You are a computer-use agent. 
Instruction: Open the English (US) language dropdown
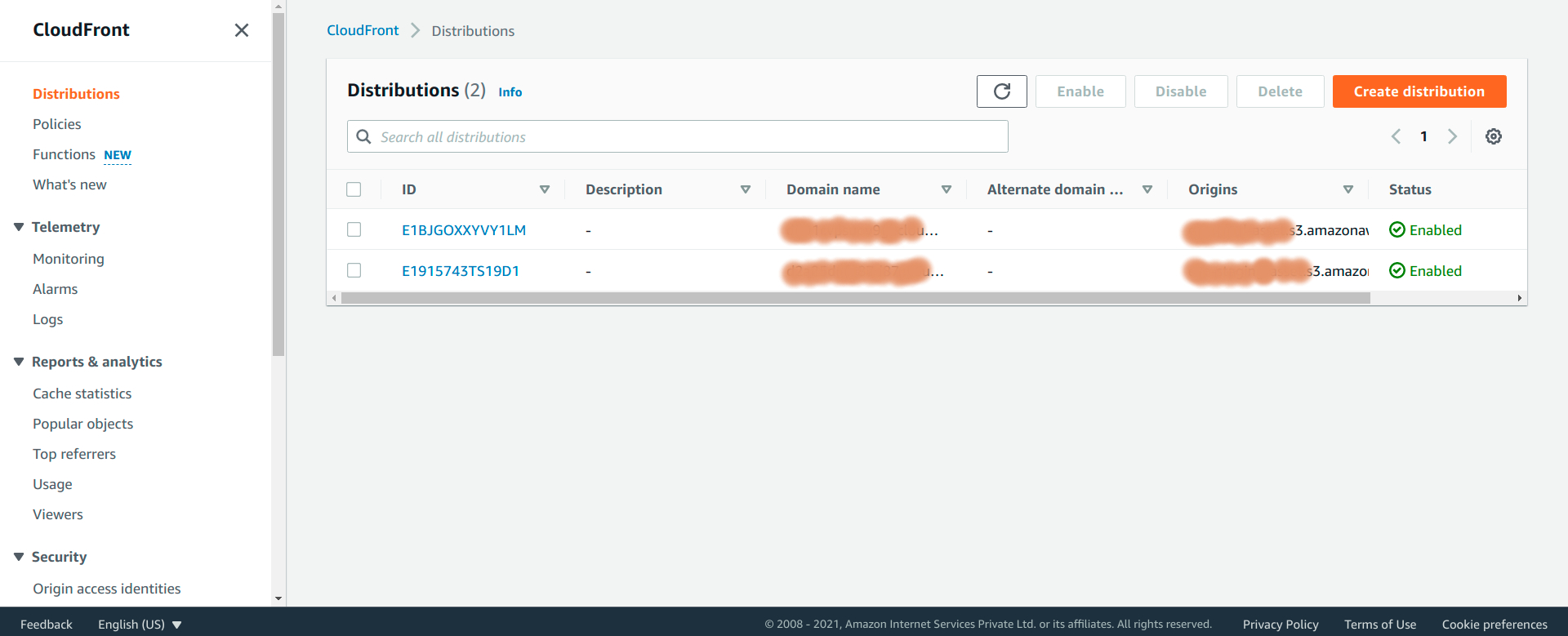(140, 625)
